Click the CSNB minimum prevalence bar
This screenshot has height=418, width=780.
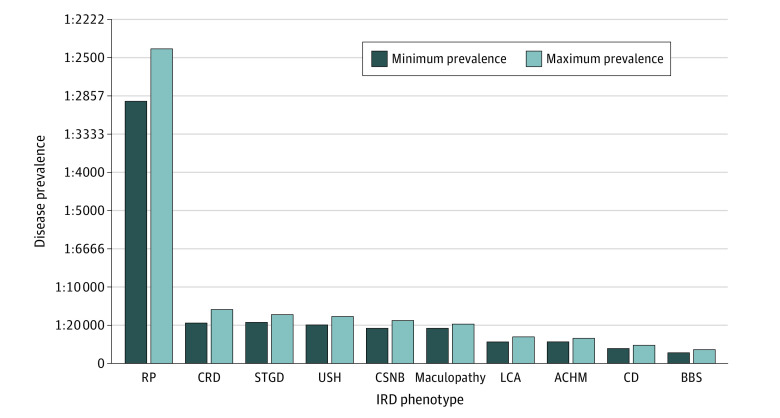pyautogui.click(x=377, y=345)
